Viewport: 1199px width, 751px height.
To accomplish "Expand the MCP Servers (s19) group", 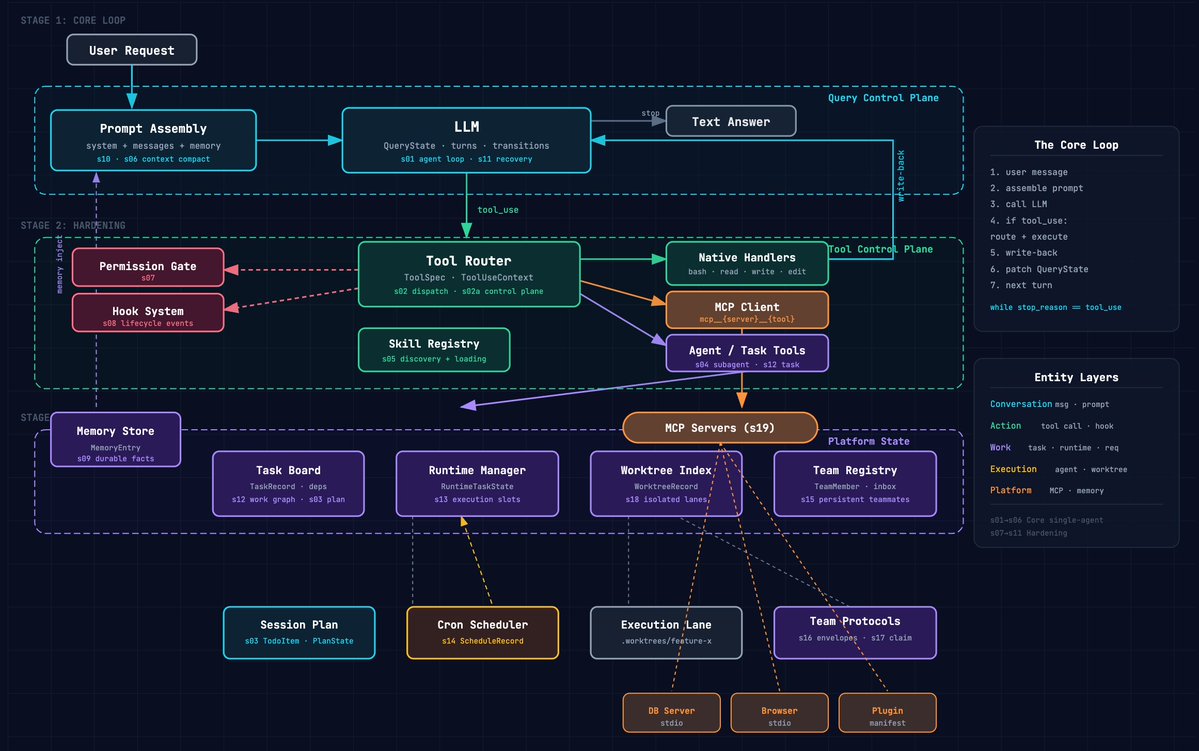I will click(x=719, y=427).
